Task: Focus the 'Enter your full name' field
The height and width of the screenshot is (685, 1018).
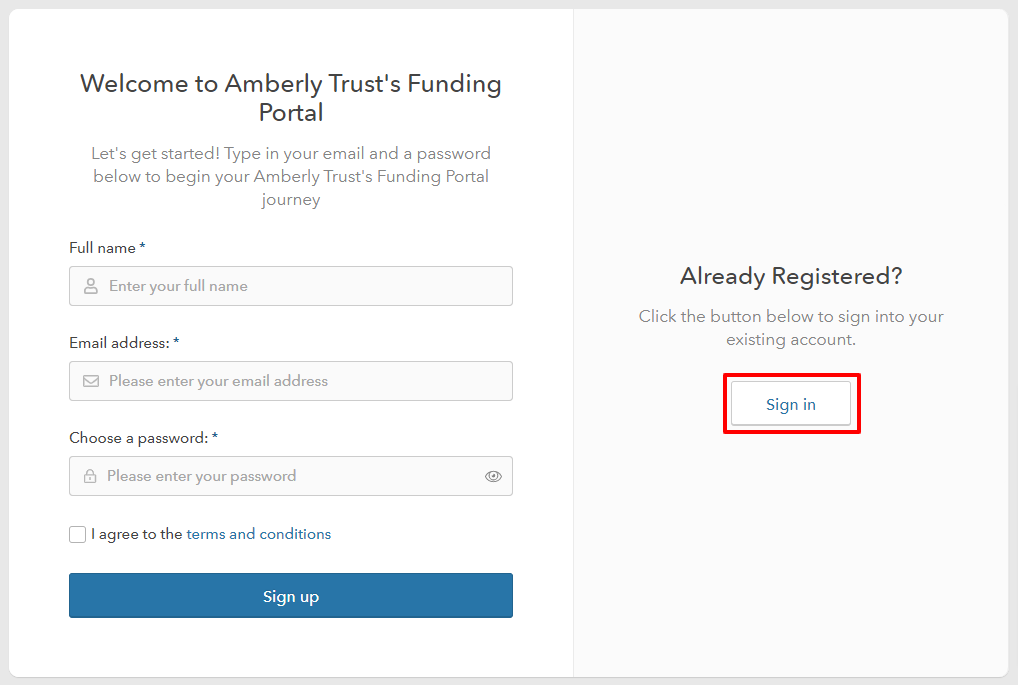Action: click(x=300, y=286)
